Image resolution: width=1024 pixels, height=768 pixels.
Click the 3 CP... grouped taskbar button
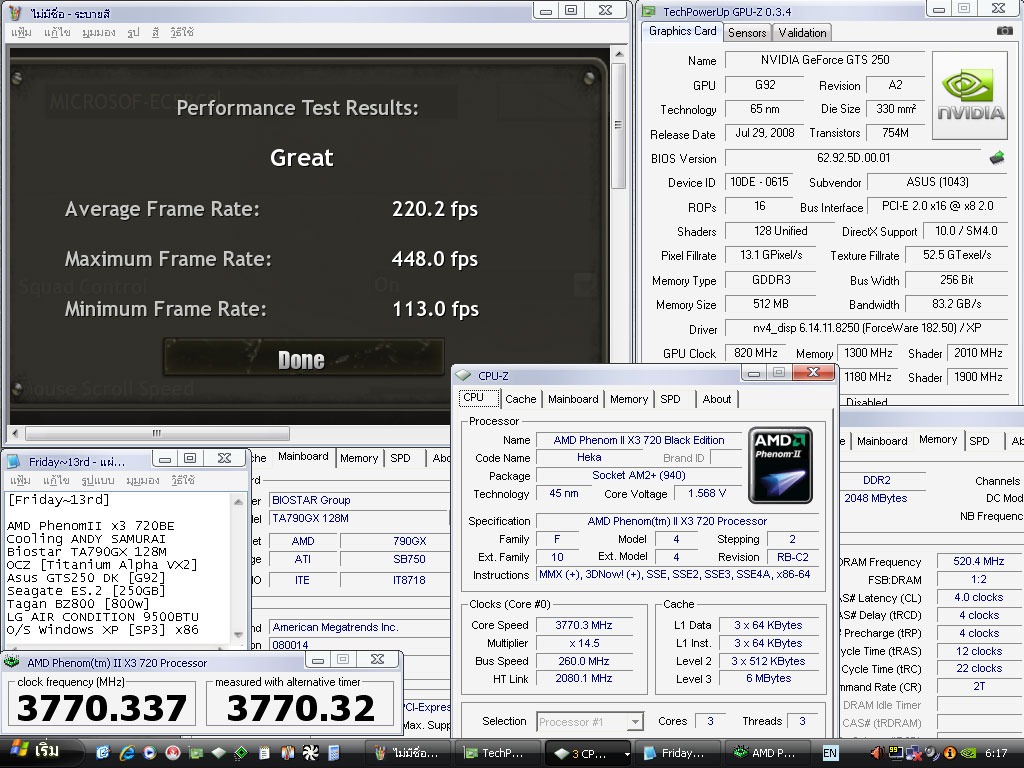pyautogui.click(x=584, y=753)
